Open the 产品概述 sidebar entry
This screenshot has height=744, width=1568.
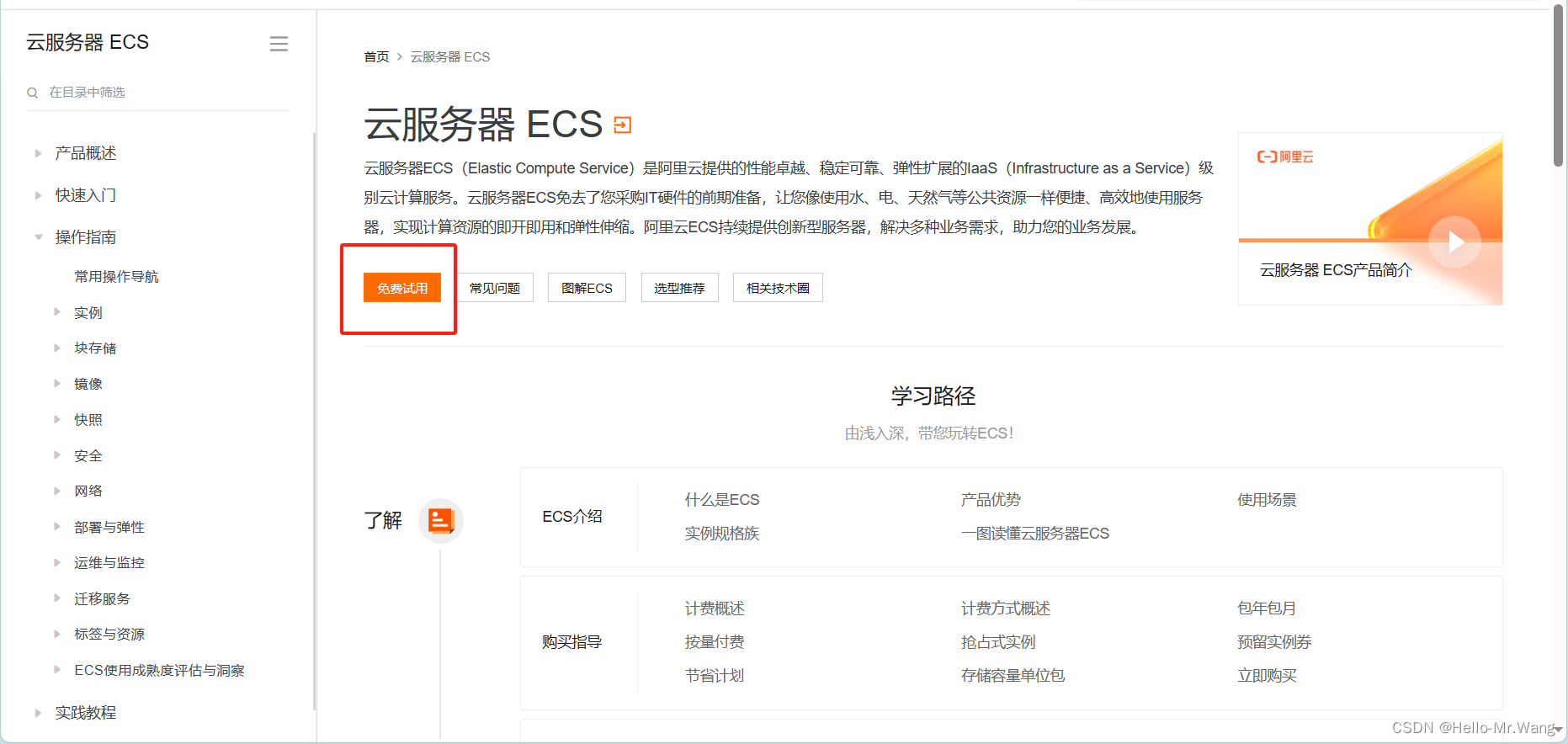(x=86, y=153)
